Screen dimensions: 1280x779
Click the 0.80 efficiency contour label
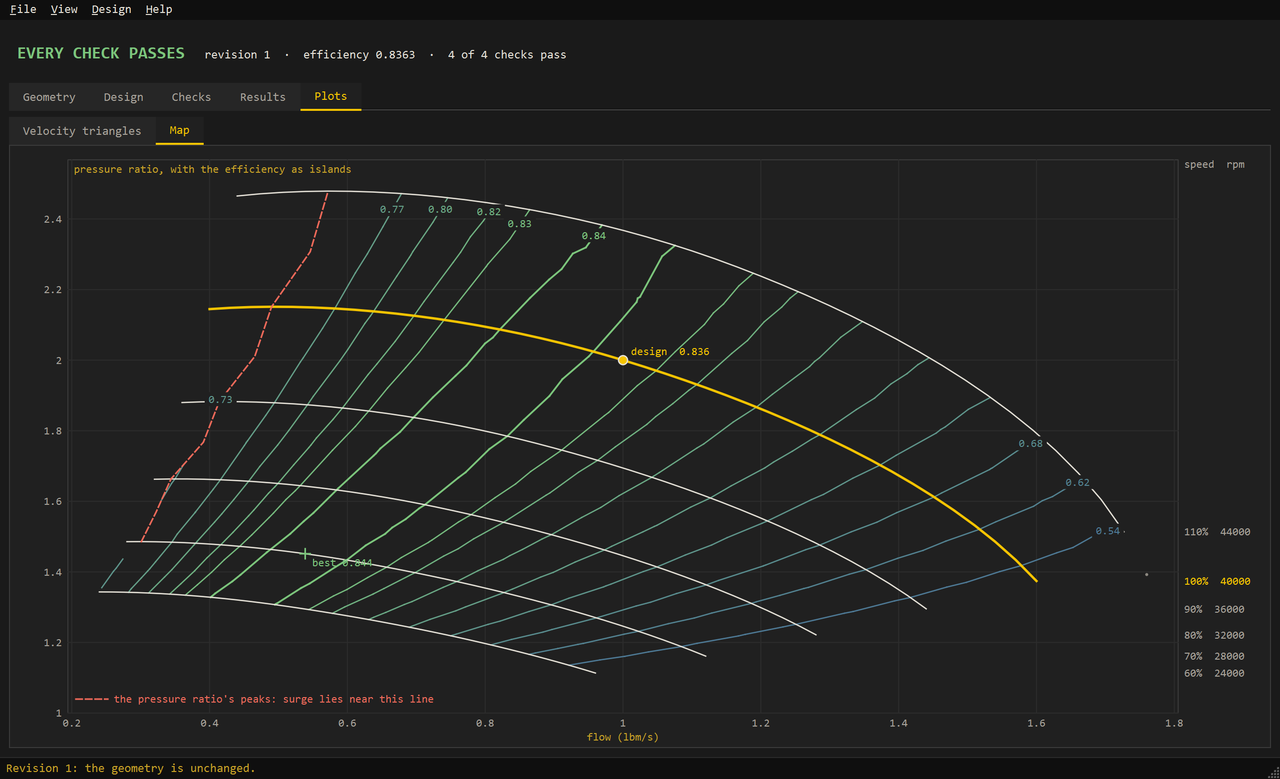(x=440, y=210)
